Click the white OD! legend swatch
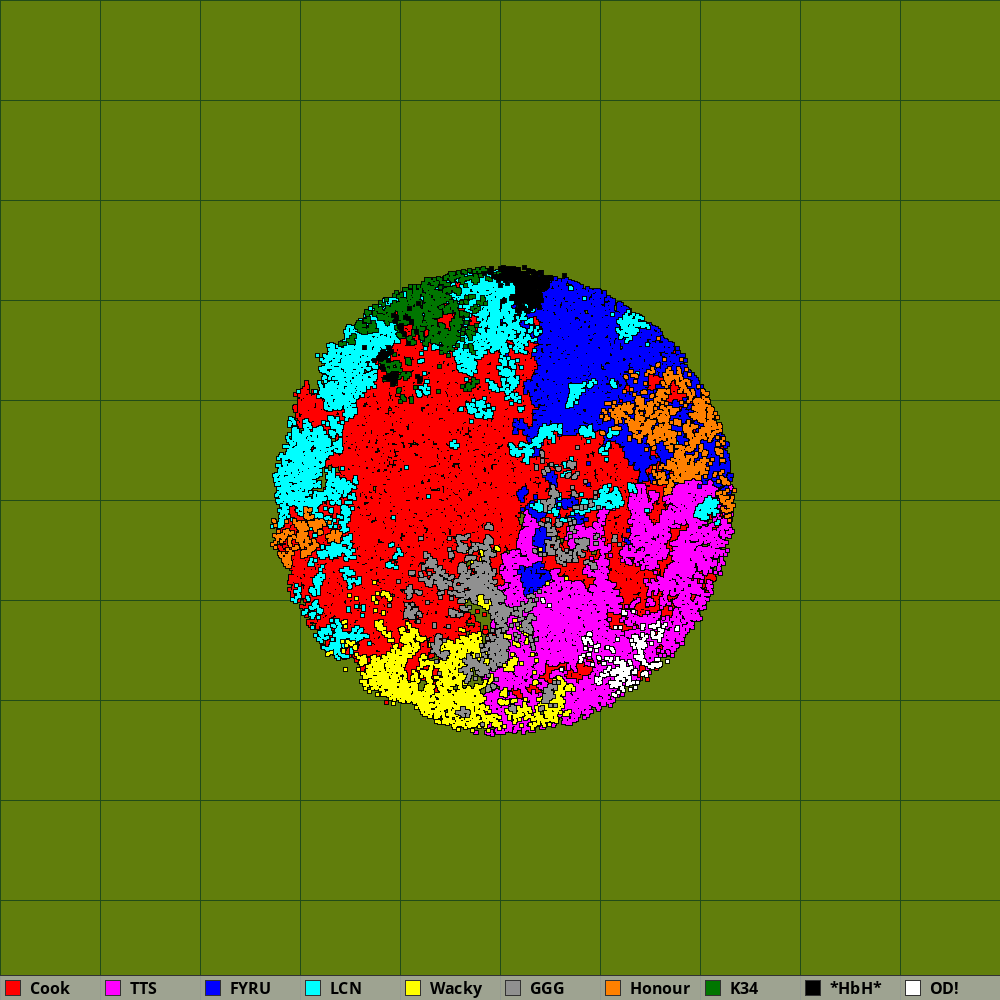This screenshot has height=1000, width=1000. [x=913, y=988]
